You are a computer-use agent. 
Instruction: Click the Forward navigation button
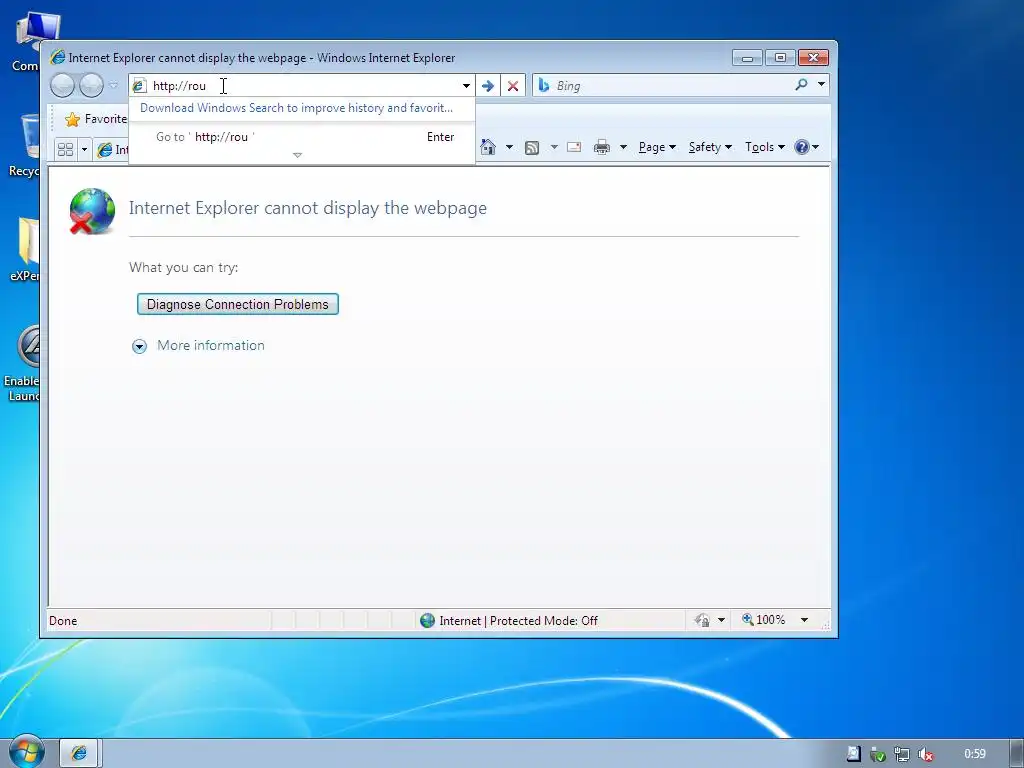91,86
